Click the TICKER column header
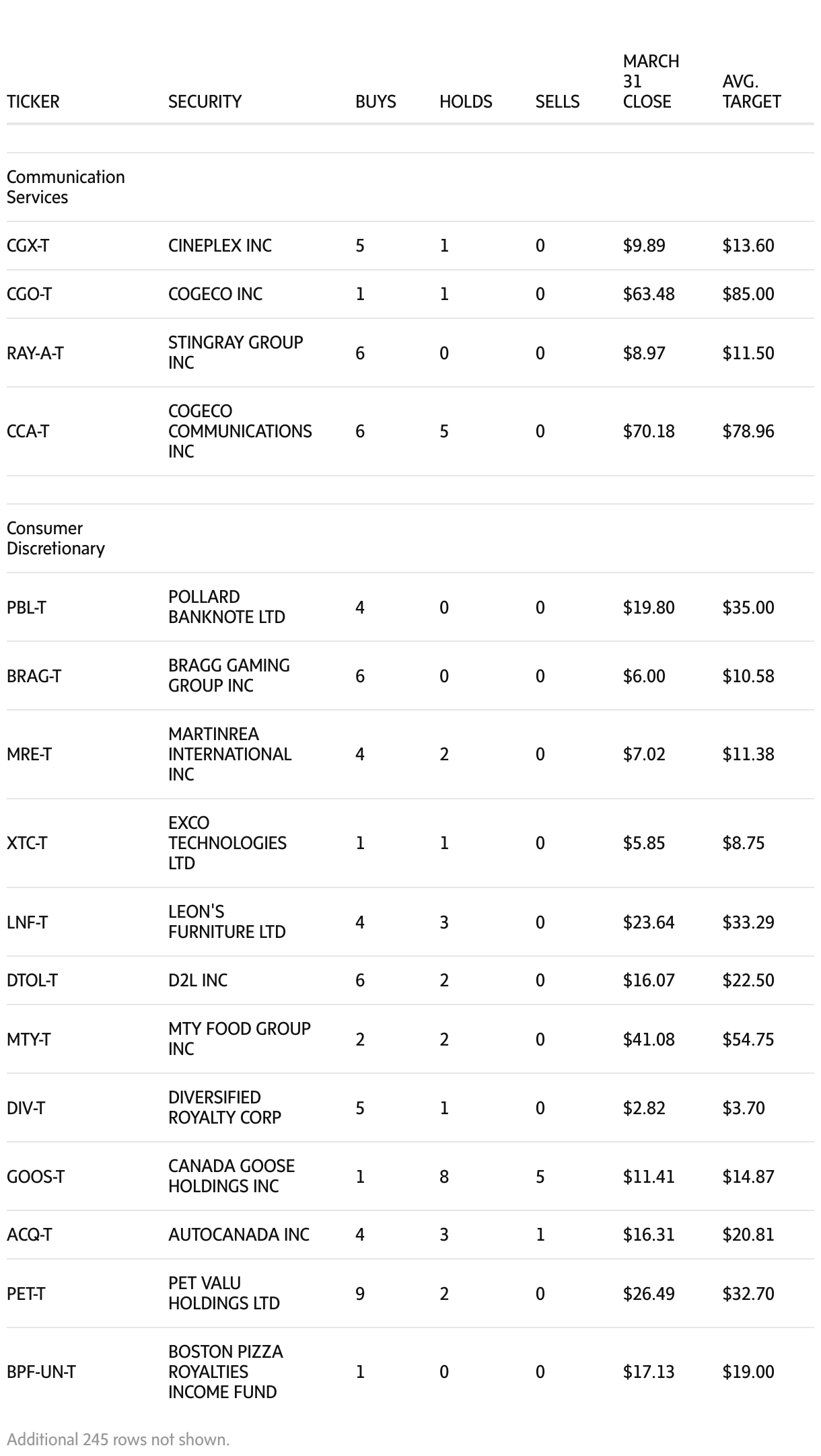821x1456 pixels. tap(33, 102)
